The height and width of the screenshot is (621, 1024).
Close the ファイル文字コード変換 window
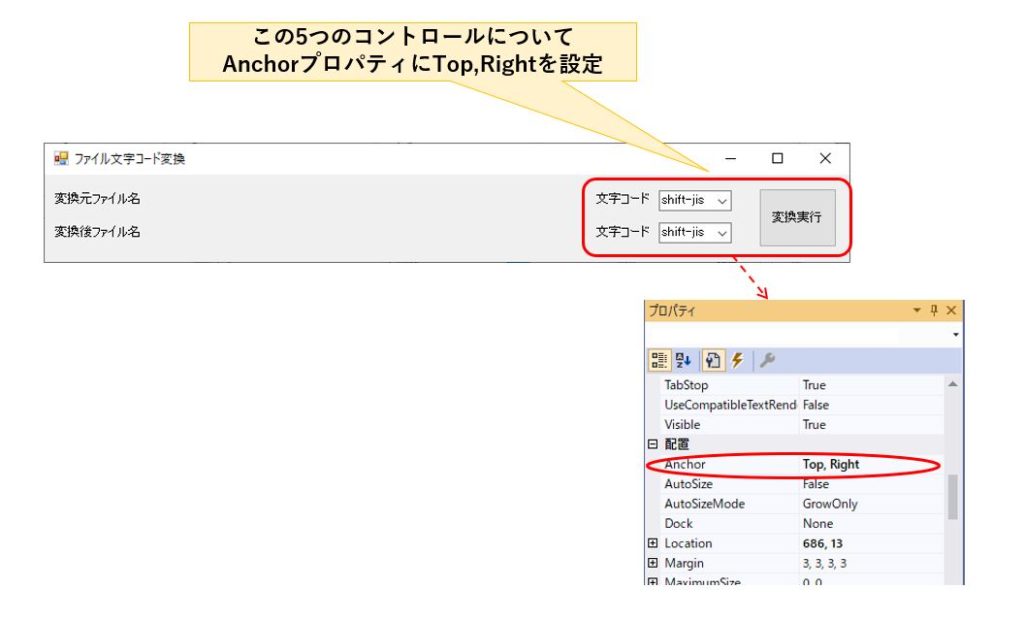click(825, 159)
